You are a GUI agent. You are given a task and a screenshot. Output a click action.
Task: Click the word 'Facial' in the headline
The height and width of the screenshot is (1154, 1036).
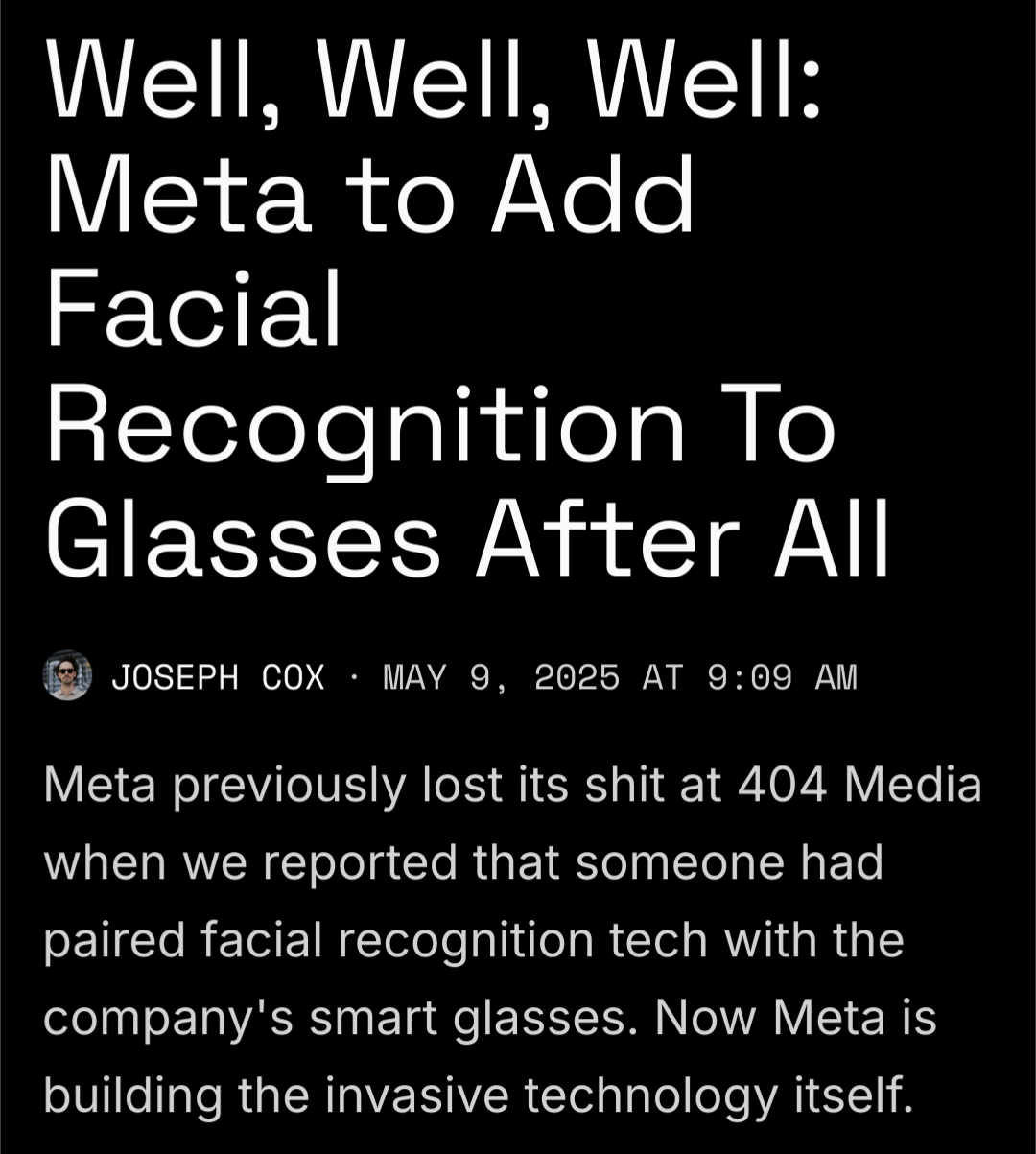pos(194,308)
